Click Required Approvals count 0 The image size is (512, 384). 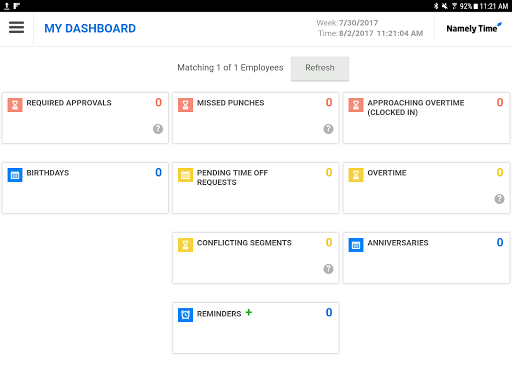[x=159, y=102]
